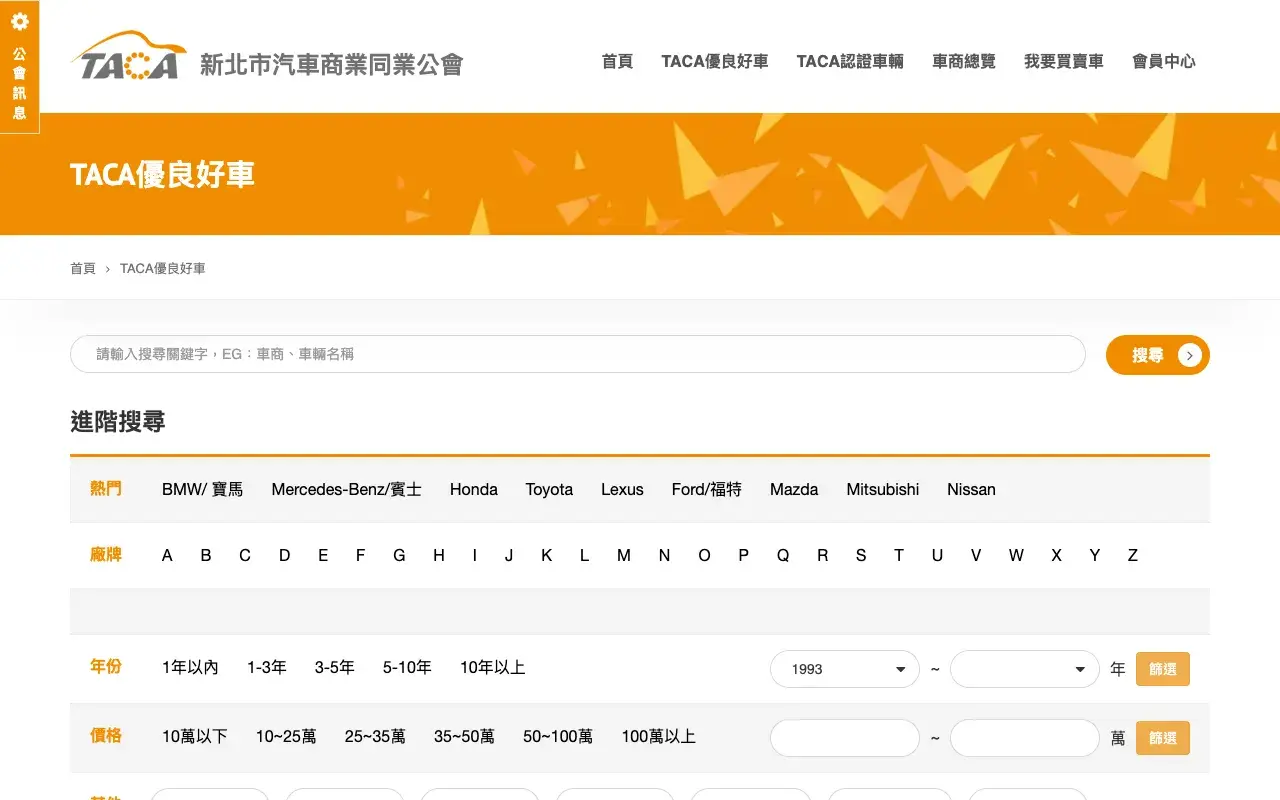Select brand letter K
This screenshot has height=800, width=1280.
[547, 555]
